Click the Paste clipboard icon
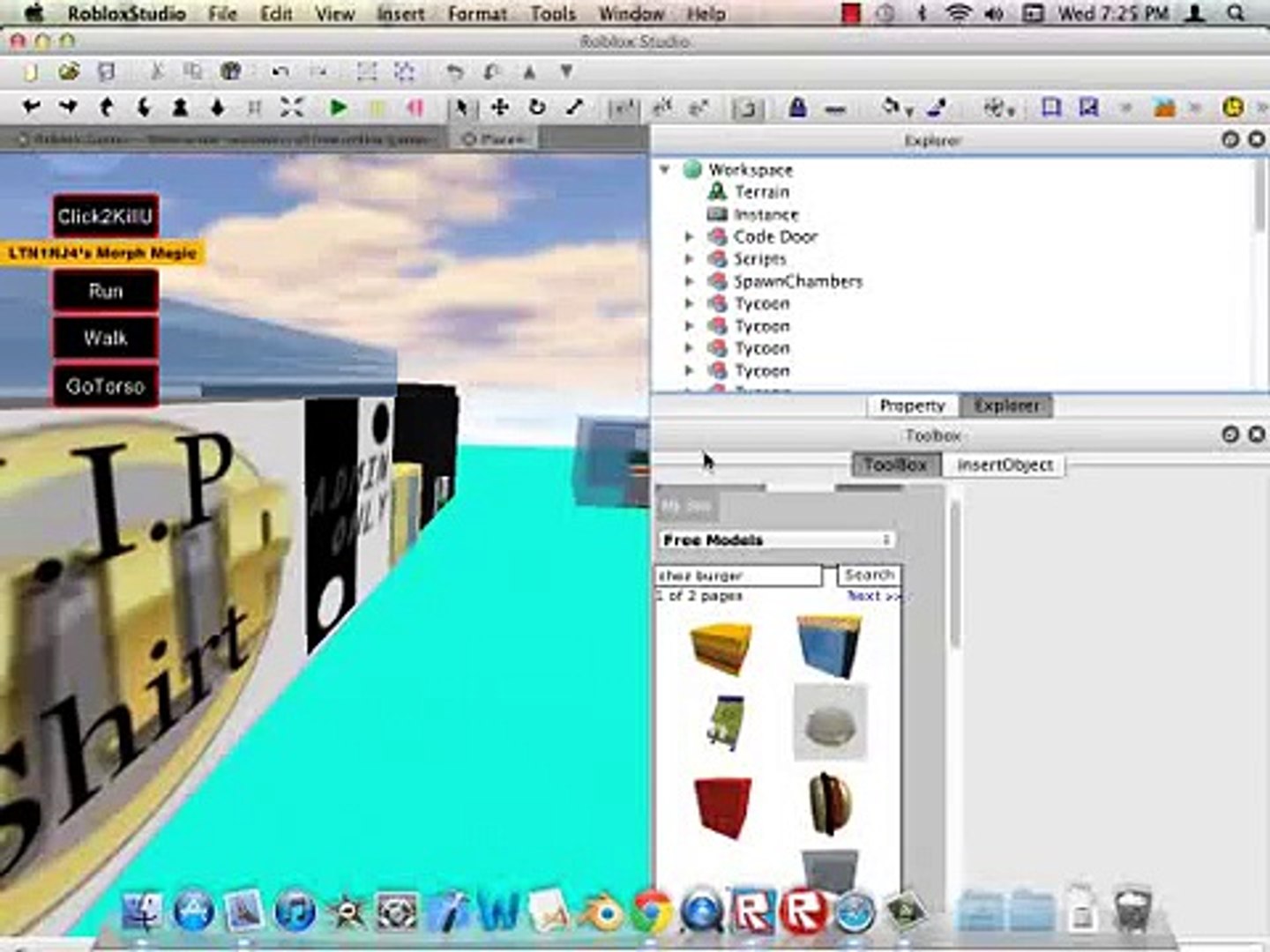 point(230,71)
